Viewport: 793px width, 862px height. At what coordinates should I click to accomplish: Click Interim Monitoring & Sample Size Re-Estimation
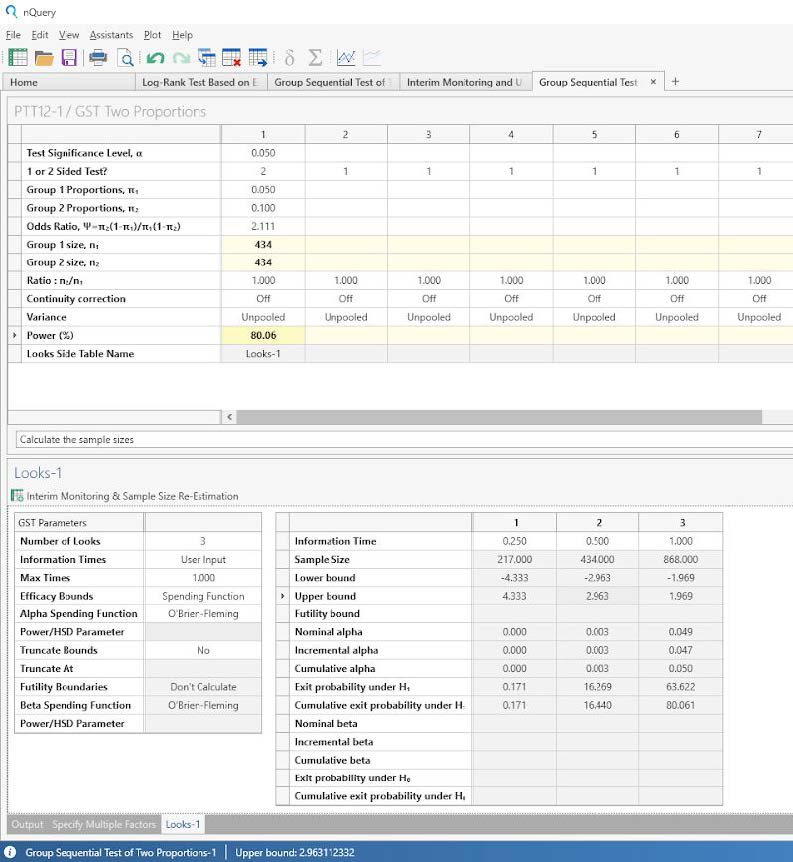click(132, 496)
